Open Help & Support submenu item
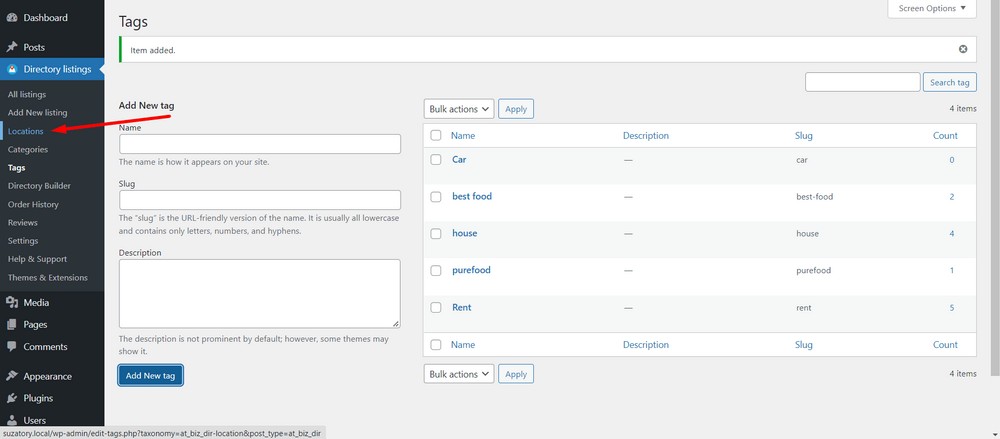Screen dimensions: 1000x439 [x=37, y=259]
